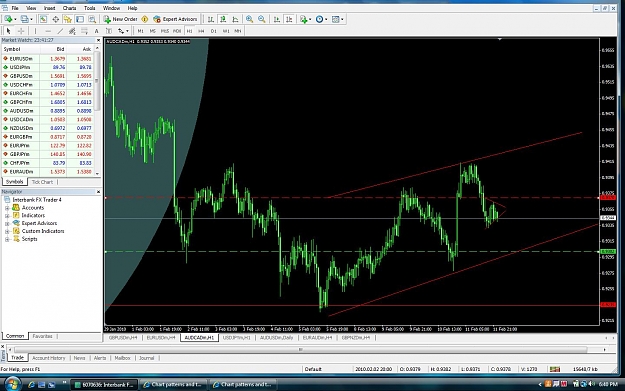Toggle Expert Advisors on or off
Image resolution: width=625 pixels, height=391 pixels.
[175, 19]
